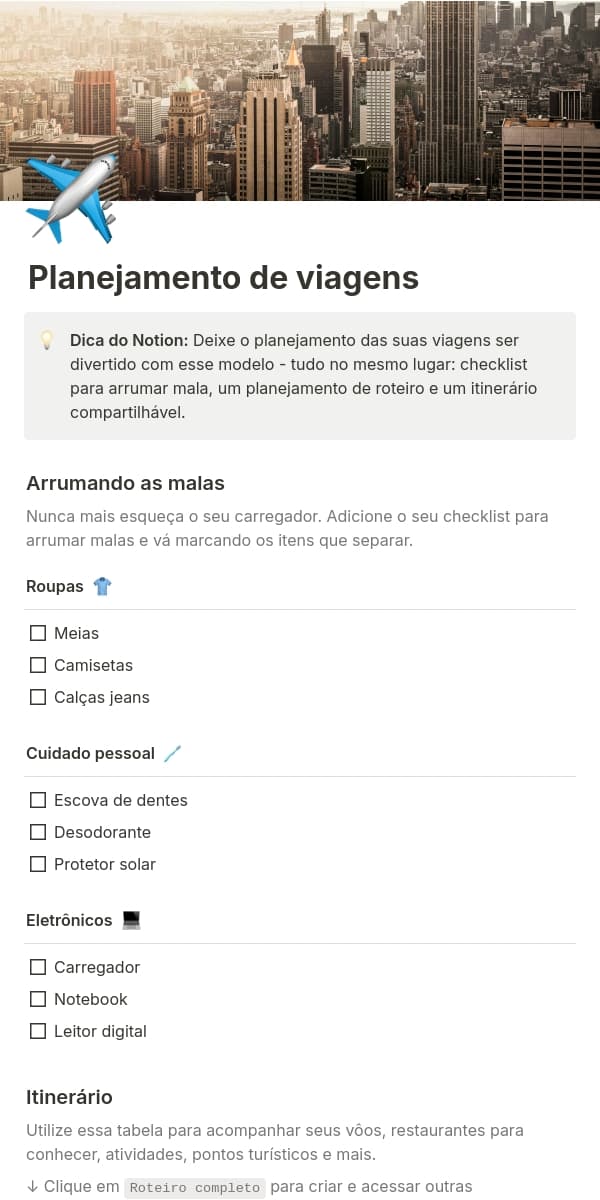Click the Planejamento de viagens page title

click(x=223, y=278)
